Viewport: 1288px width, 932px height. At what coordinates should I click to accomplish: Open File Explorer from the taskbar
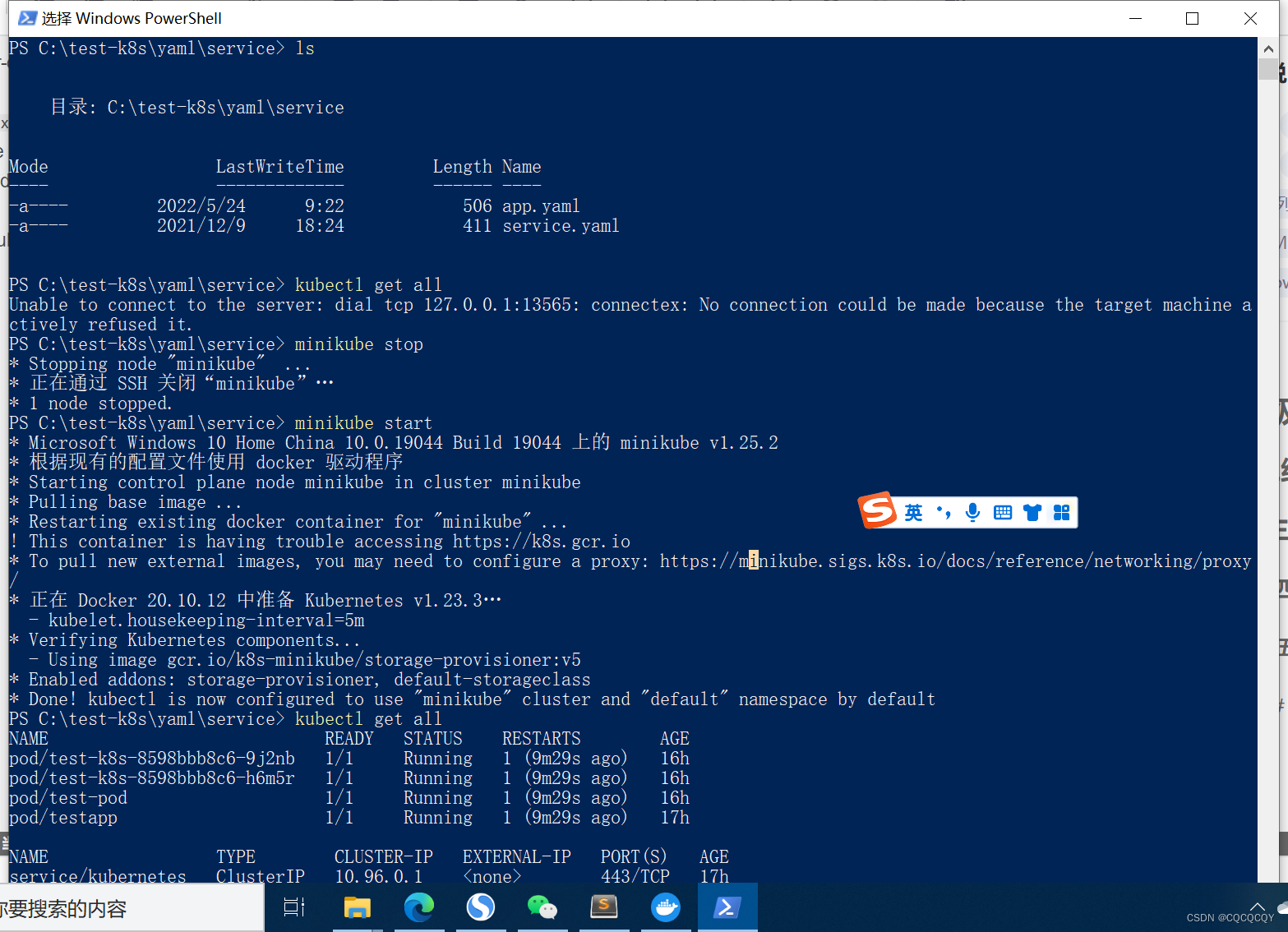(x=358, y=907)
